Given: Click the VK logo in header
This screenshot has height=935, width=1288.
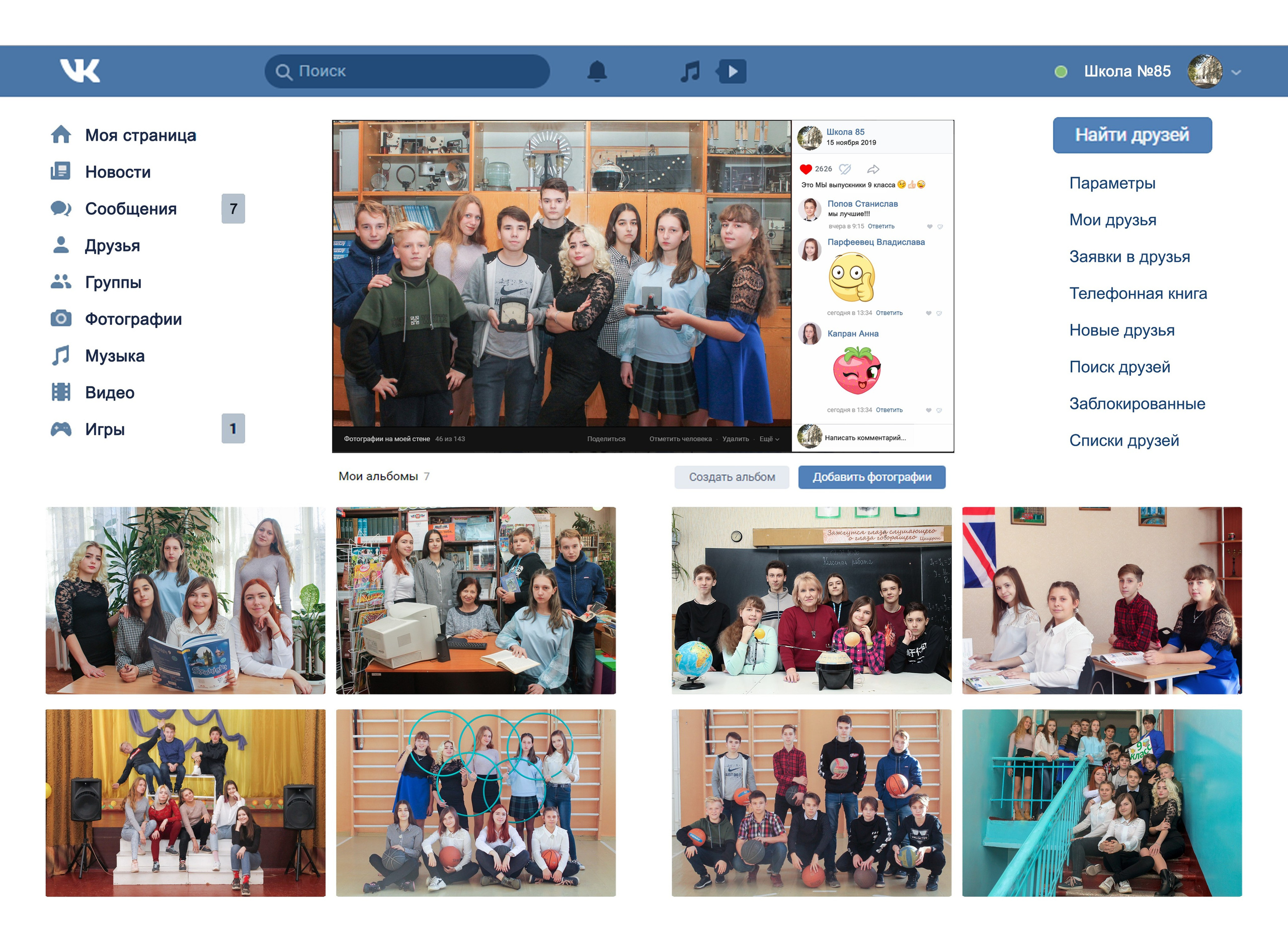Looking at the screenshot, I should tap(80, 71).
